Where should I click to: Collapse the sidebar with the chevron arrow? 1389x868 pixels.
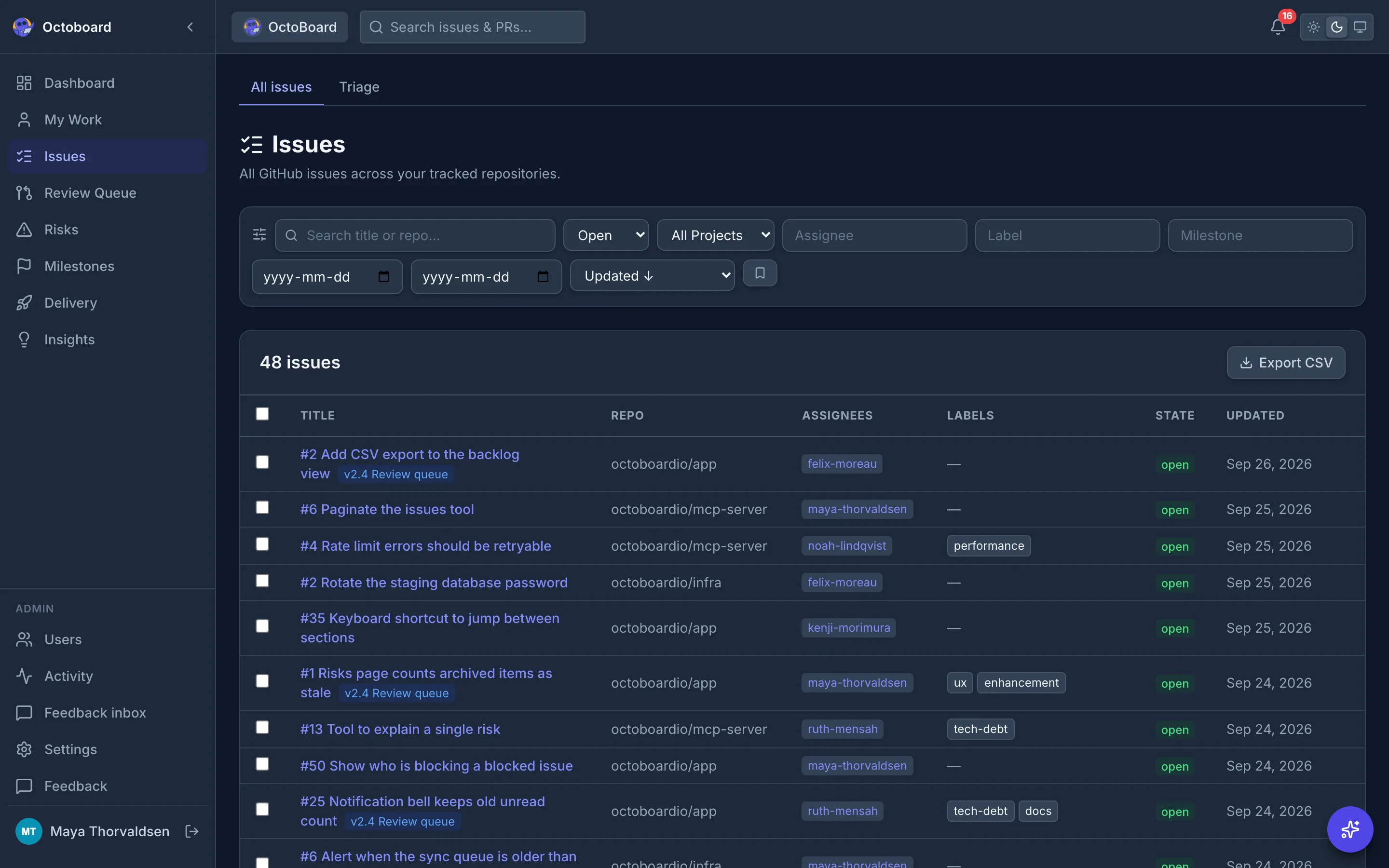190,27
